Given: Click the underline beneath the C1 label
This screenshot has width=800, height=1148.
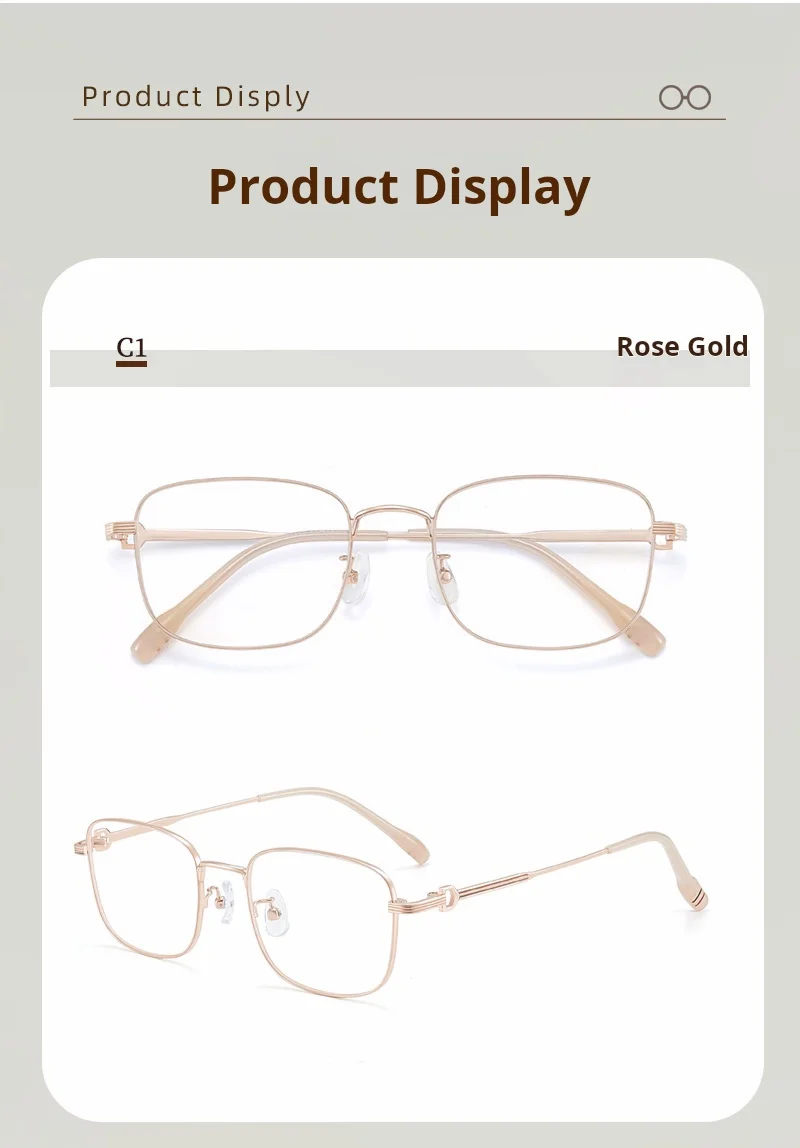Looking at the screenshot, I should [x=132, y=362].
